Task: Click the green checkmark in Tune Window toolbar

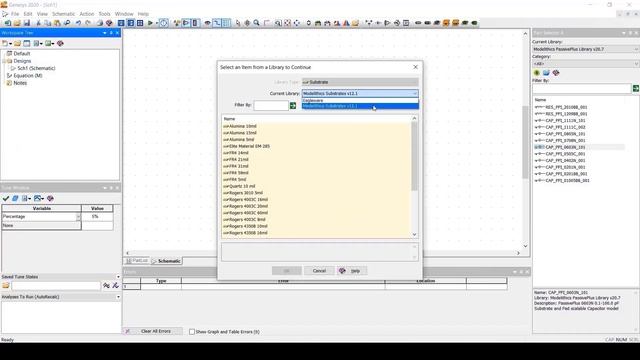Action: [6, 198]
